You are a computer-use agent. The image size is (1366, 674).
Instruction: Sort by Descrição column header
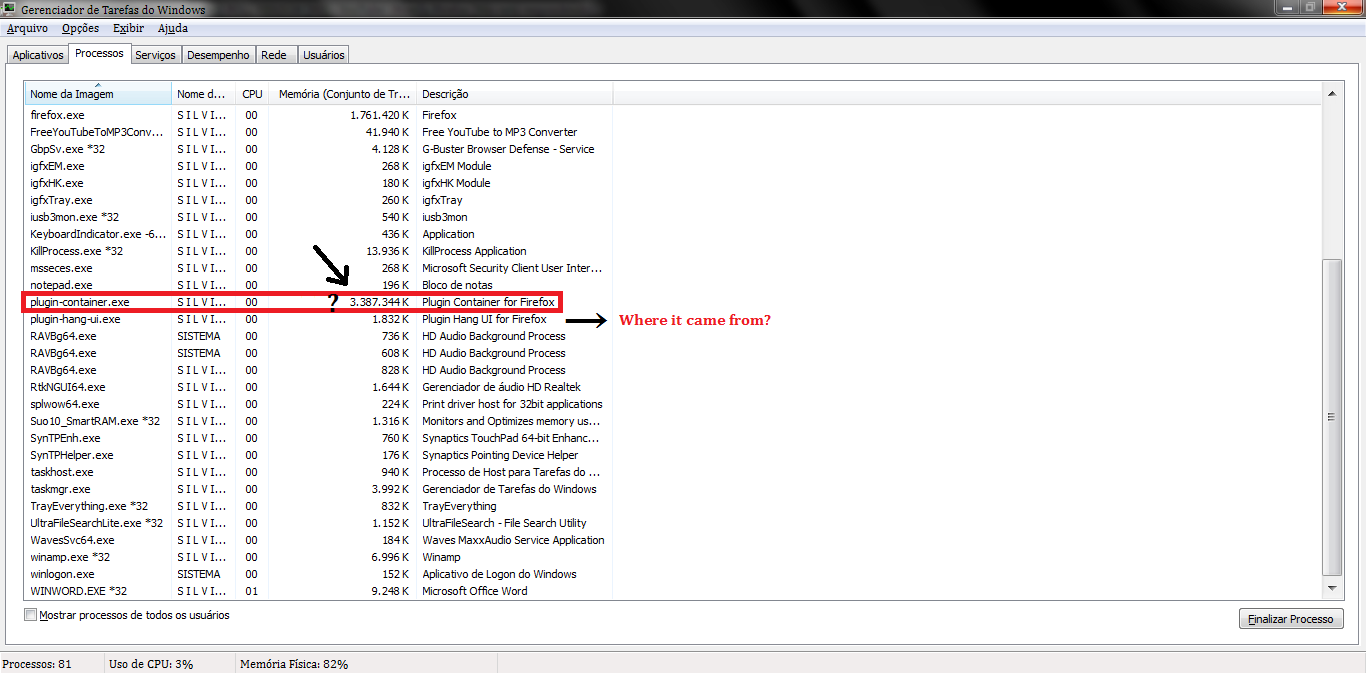pyautogui.click(x=514, y=94)
